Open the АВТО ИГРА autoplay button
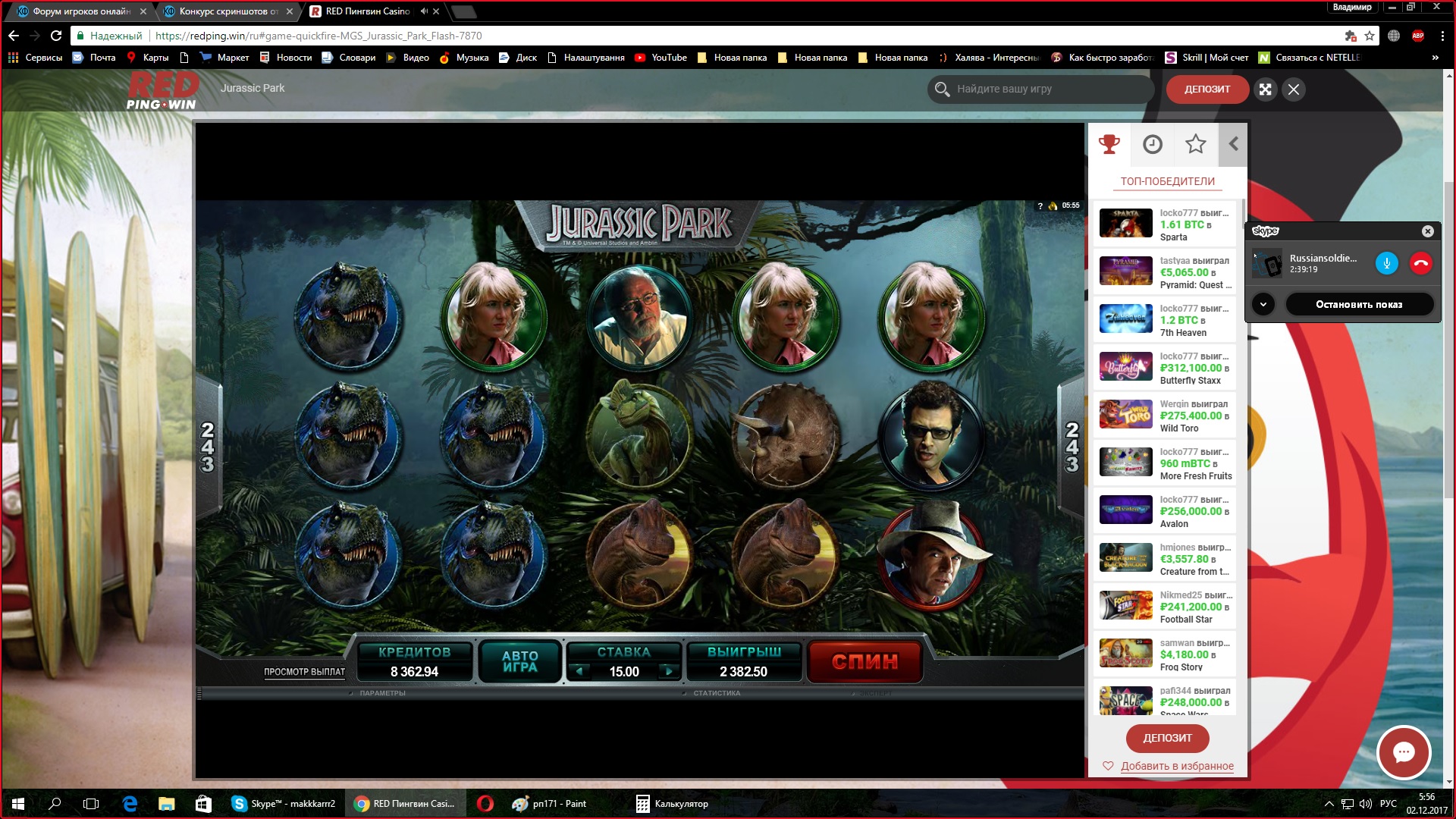The image size is (1456, 819). click(519, 661)
